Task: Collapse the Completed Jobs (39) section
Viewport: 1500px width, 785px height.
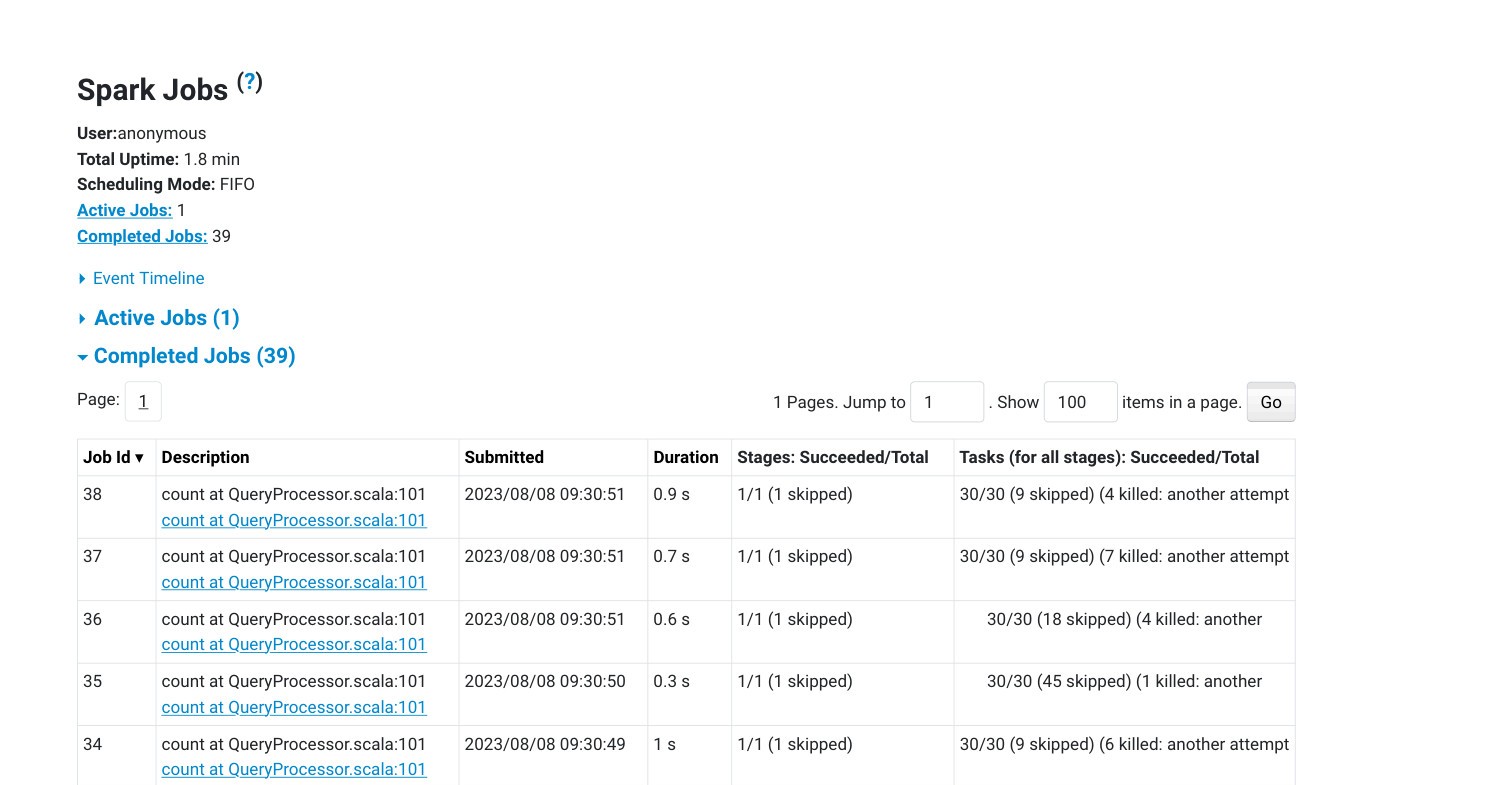Action: click(194, 356)
